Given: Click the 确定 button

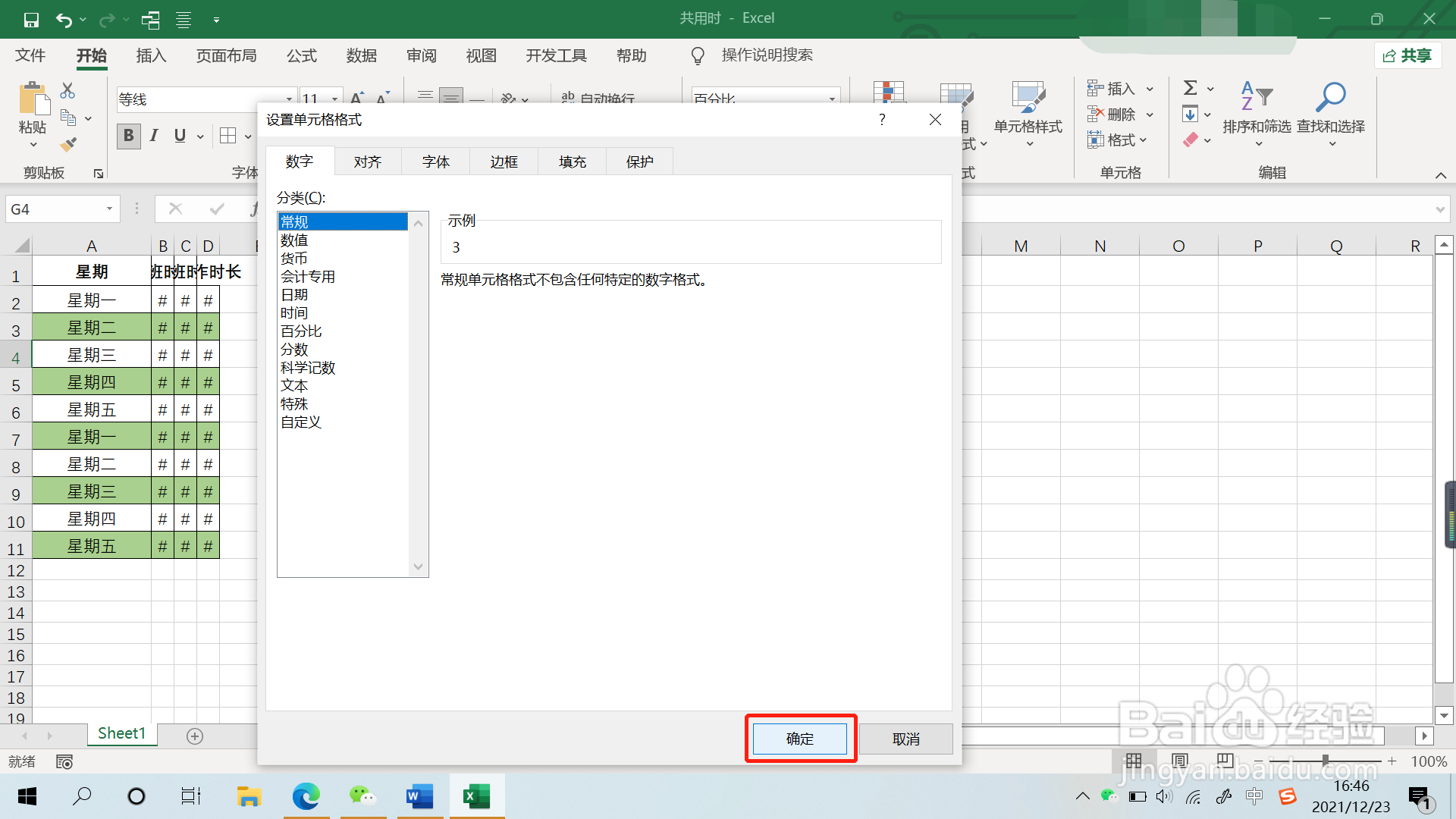Looking at the screenshot, I should pyautogui.click(x=800, y=739).
